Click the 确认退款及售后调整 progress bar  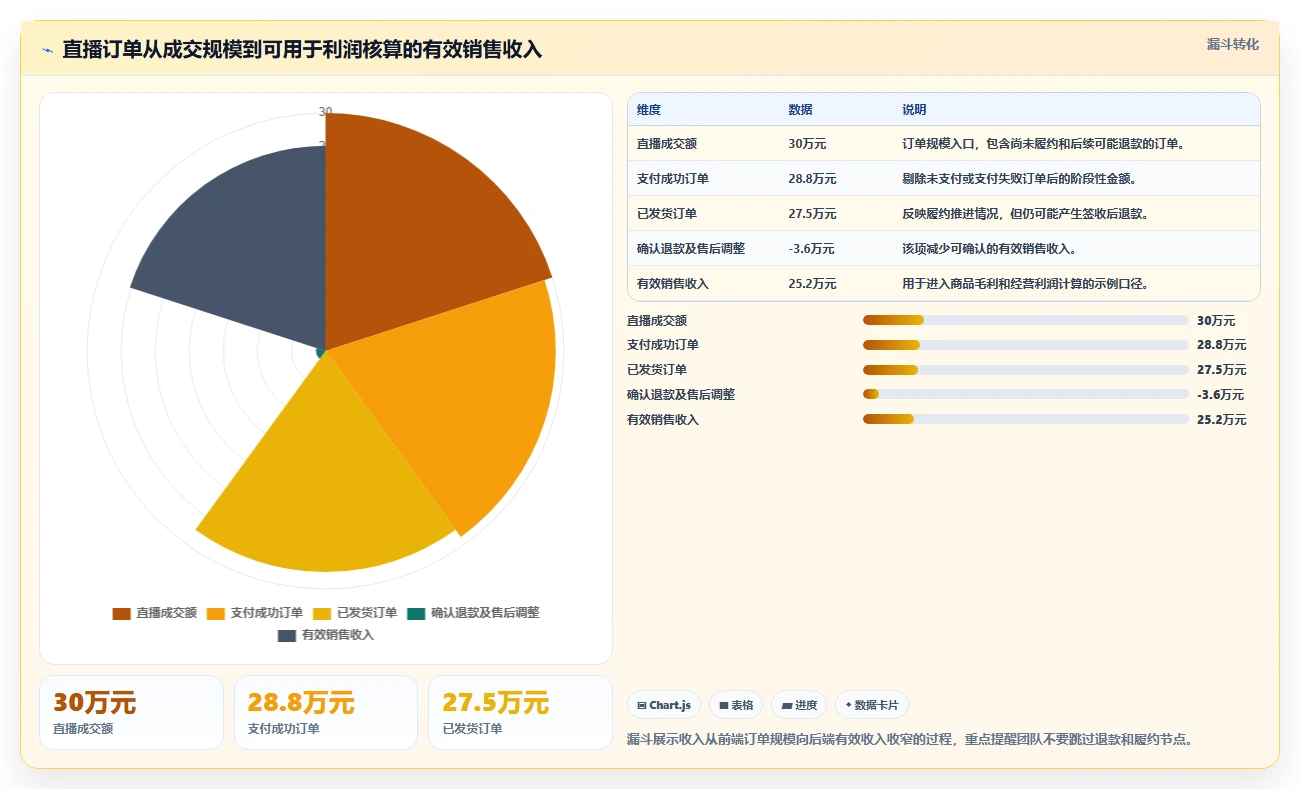pos(1025,394)
